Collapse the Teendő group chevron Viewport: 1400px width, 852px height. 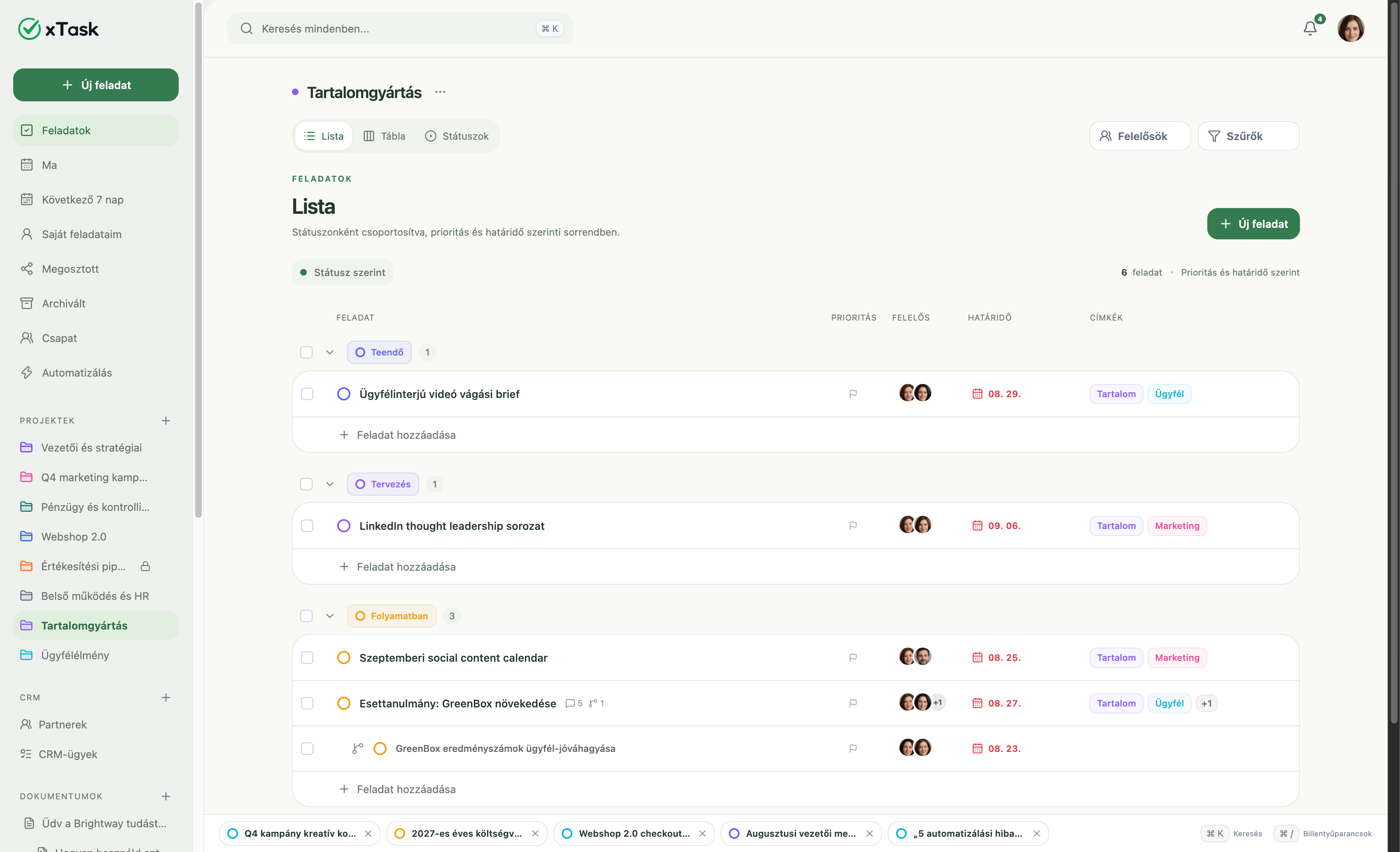click(x=329, y=352)
